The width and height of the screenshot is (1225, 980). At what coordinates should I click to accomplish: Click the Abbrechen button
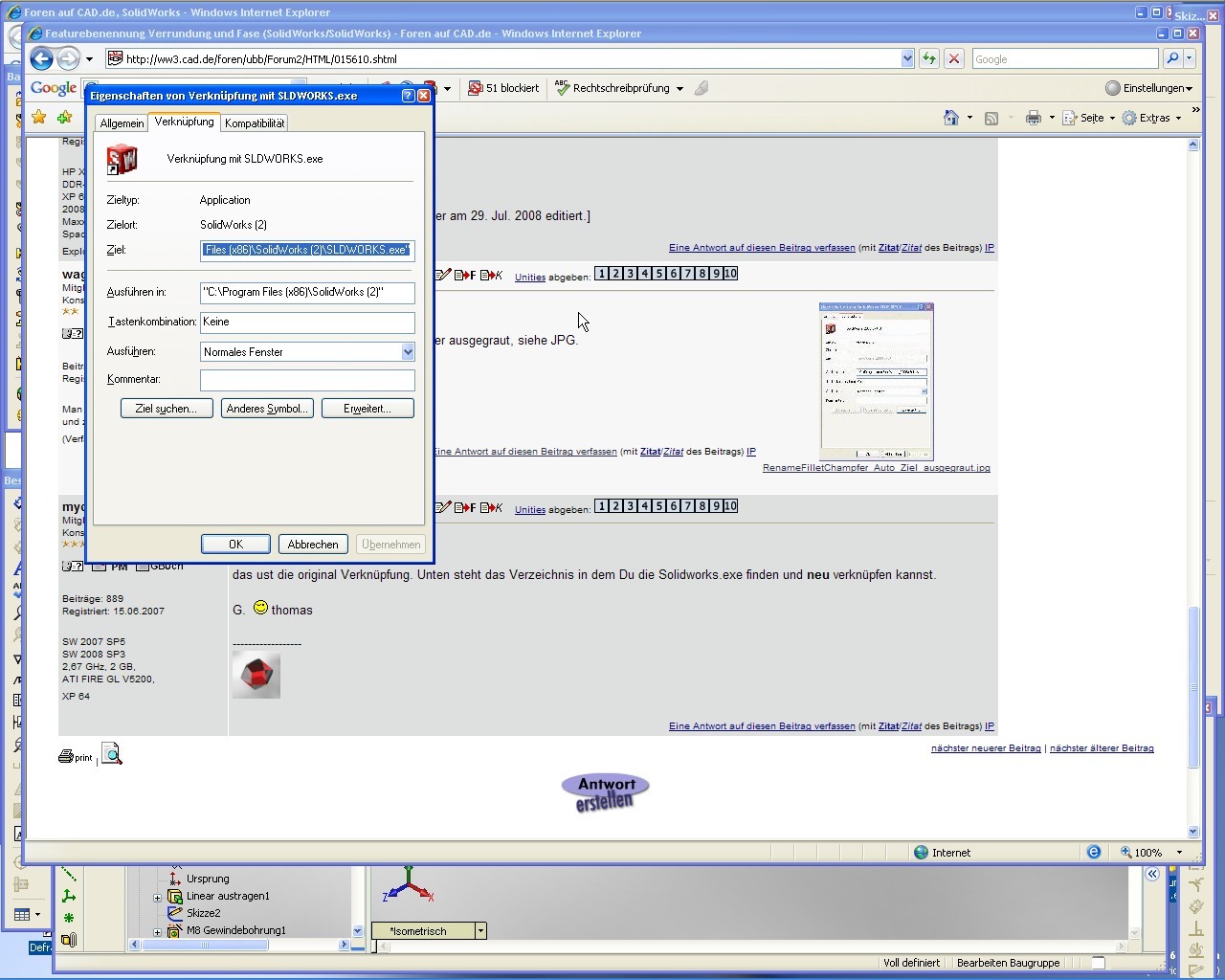[x=313, y=545]
